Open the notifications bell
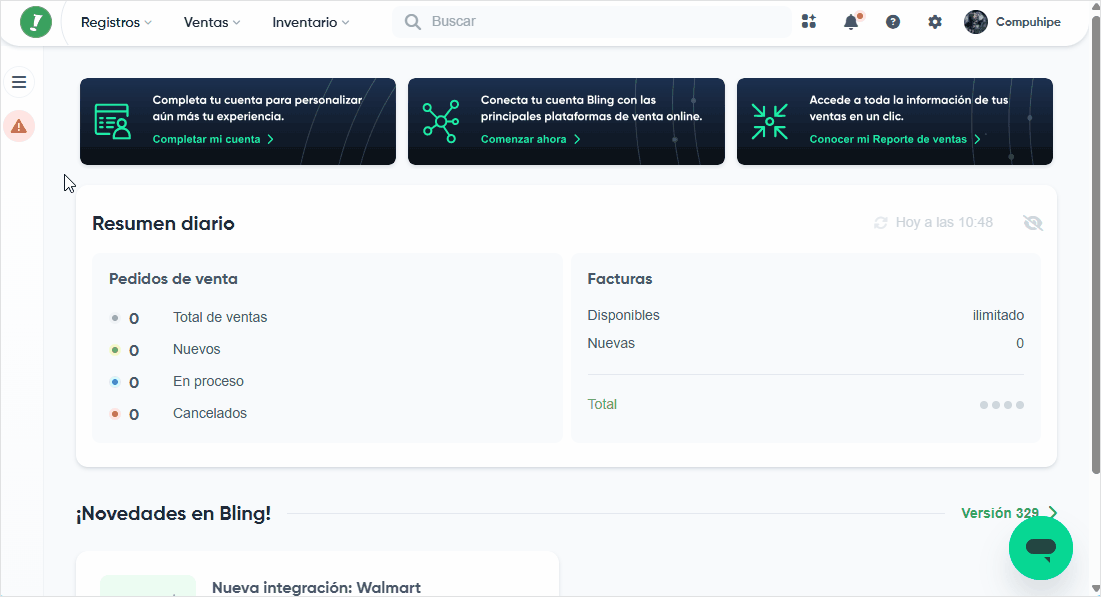Screen dimensions: 1101x597 point(851,22)
